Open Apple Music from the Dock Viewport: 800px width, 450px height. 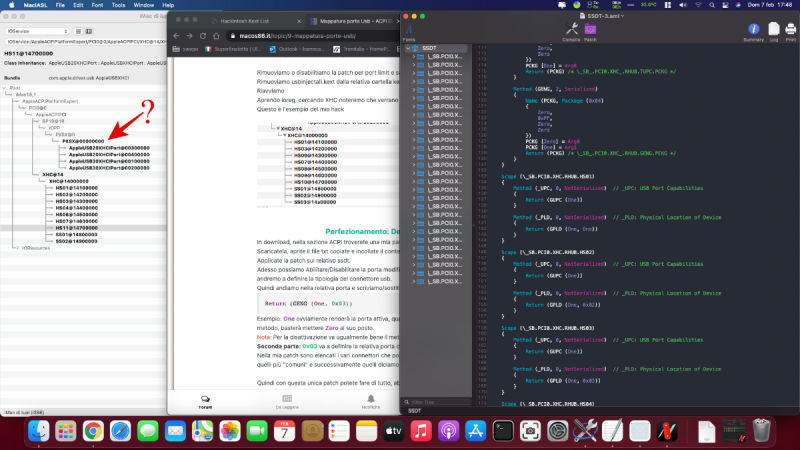click(x=420, y=431)
